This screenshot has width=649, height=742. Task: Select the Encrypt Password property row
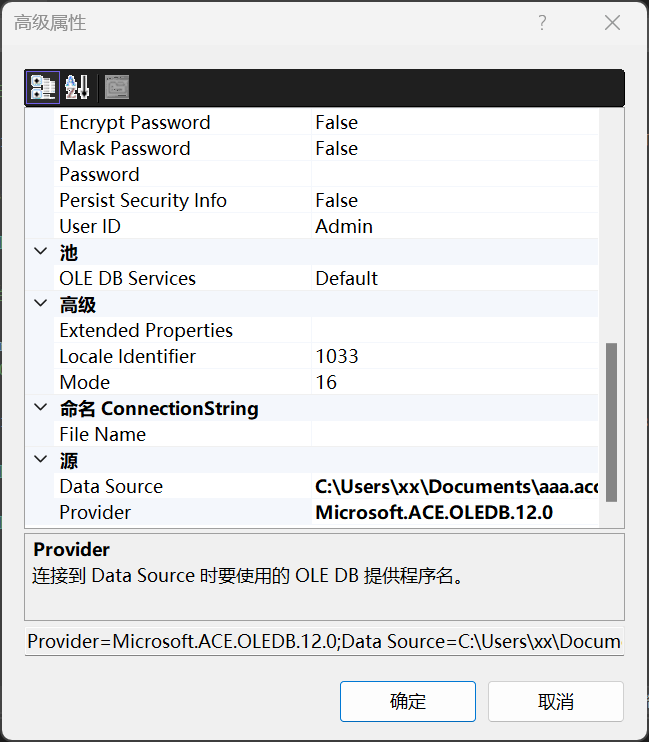pos(135,123)
